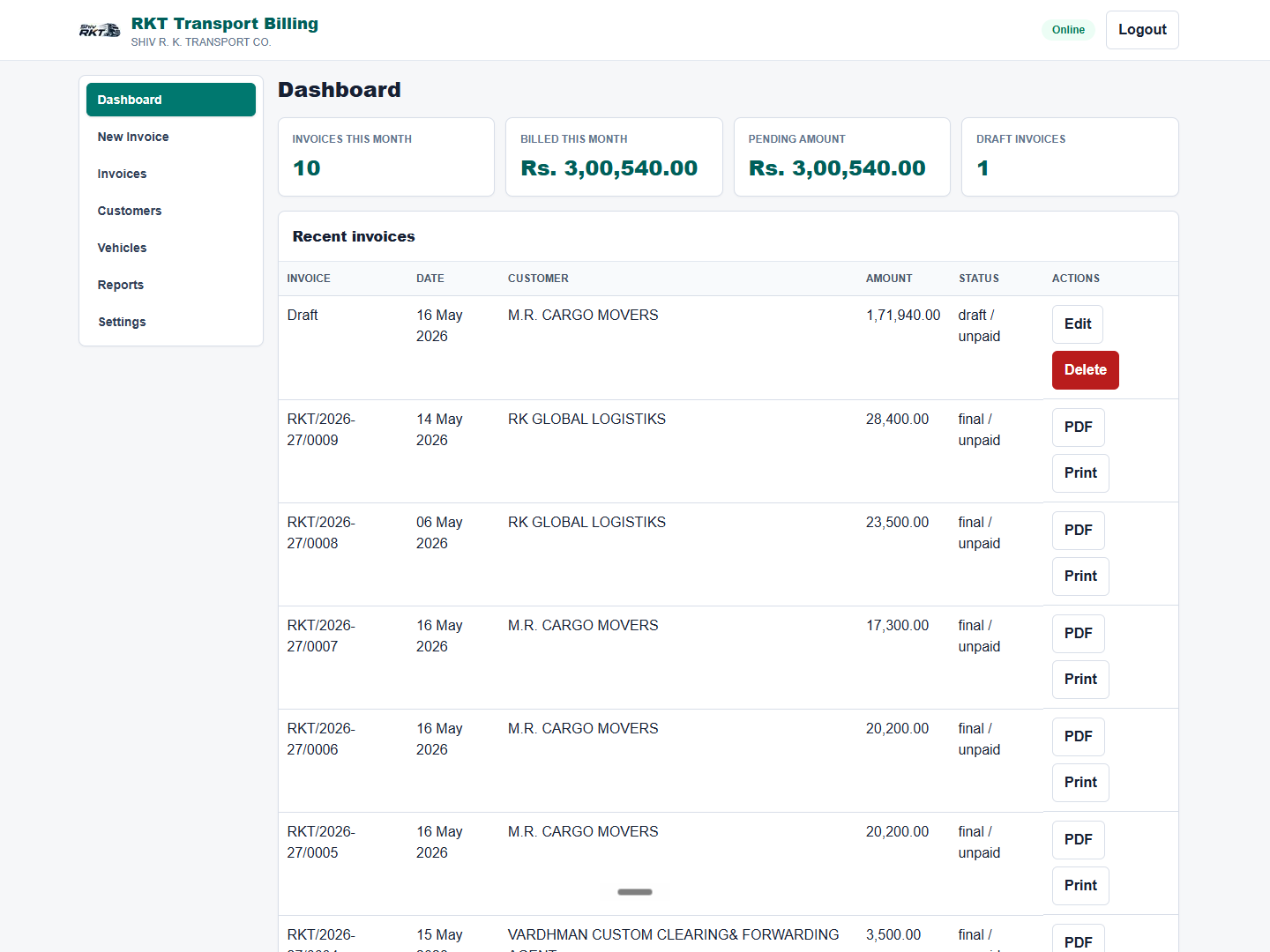Download PDF for invoice RKT/2026-27/0008
This screenshot has height=952, width=1270.
1078,530
